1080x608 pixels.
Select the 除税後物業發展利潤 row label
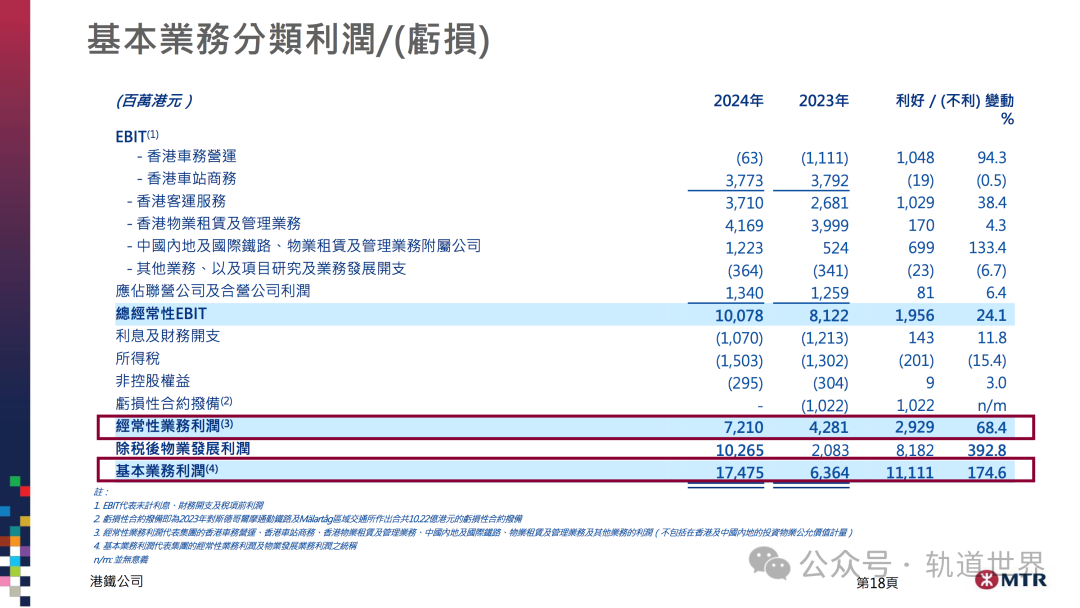[183, 448]
